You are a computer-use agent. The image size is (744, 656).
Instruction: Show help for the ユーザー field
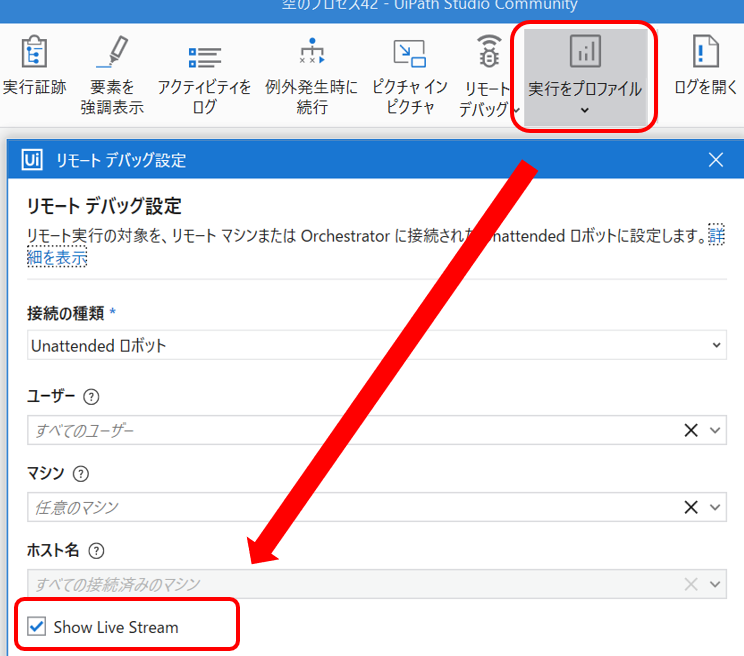(x=91, y=397)
